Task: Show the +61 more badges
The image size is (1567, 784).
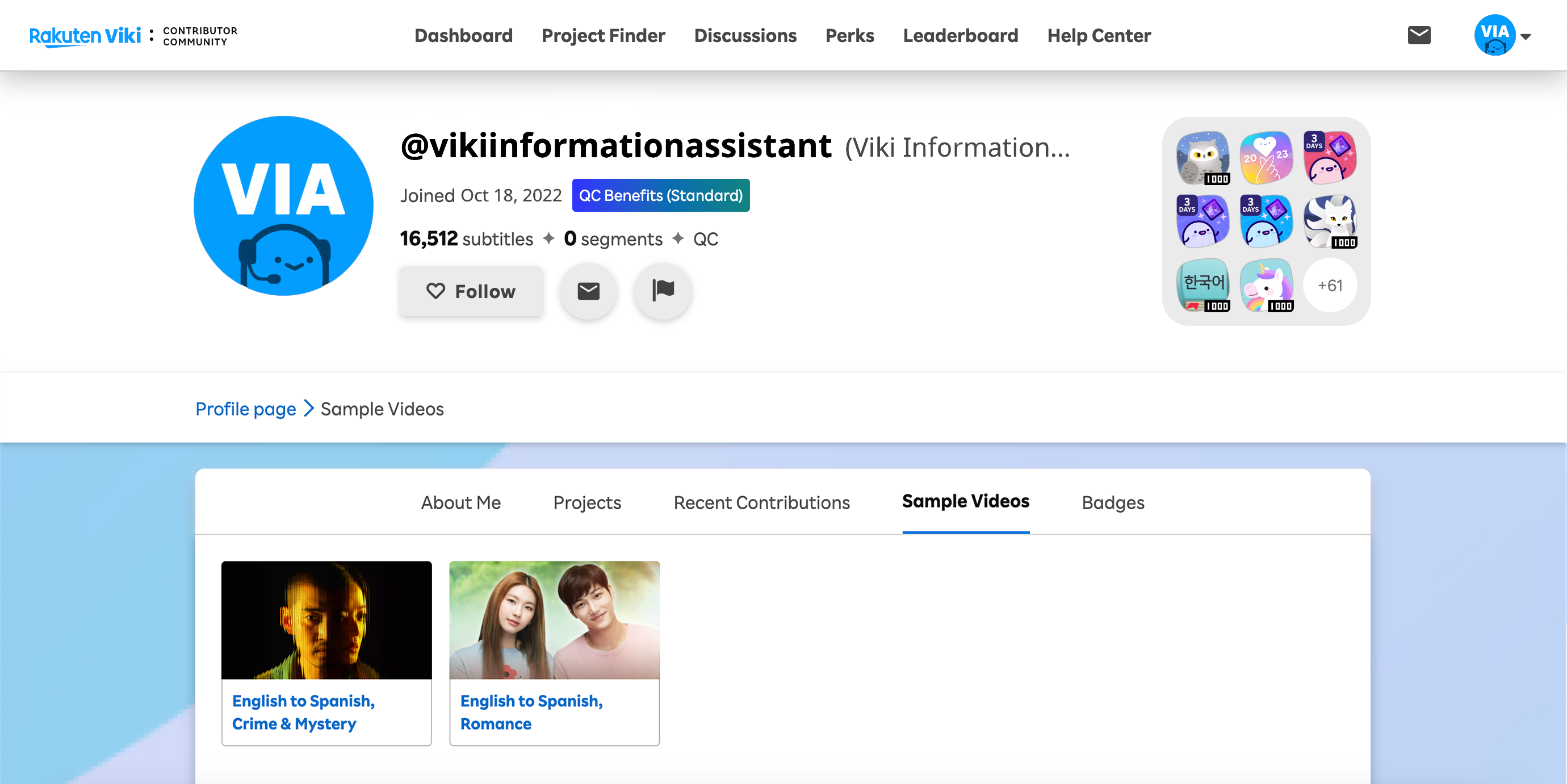Action: pyautogui.click(x=1330, y=285)
